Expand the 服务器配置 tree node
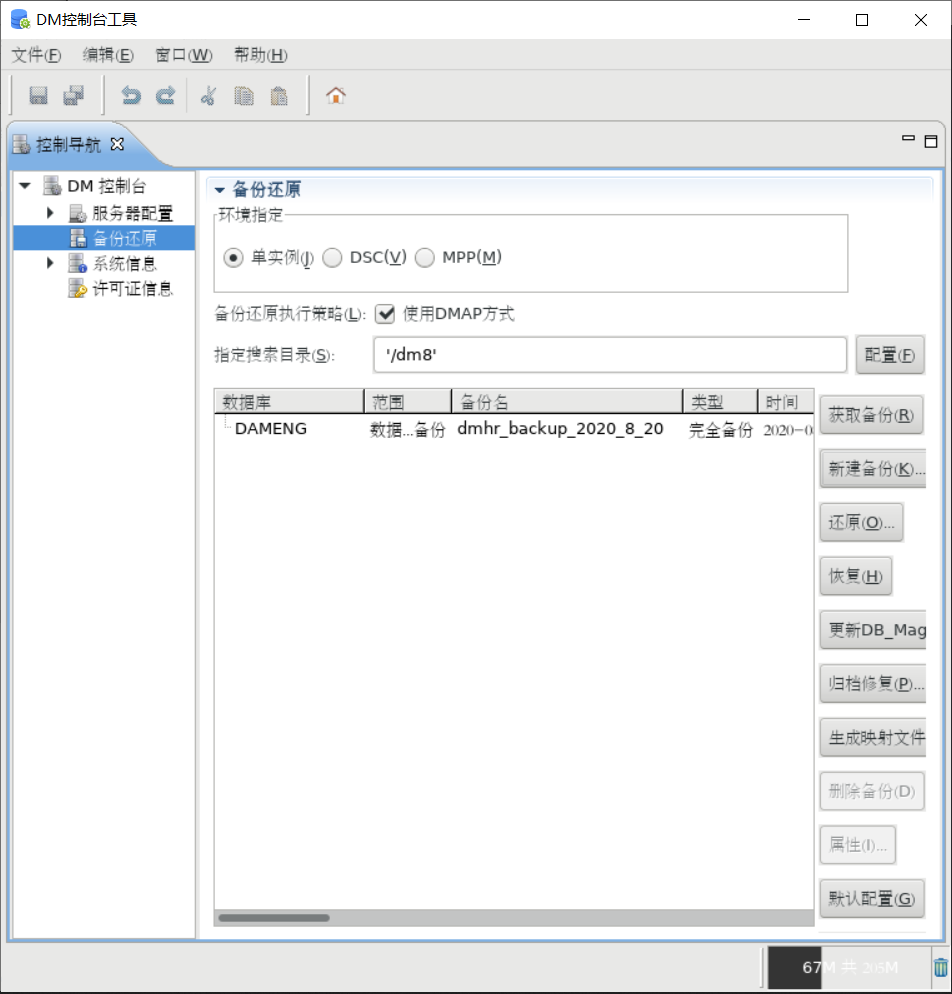 (x=50, y=212)
